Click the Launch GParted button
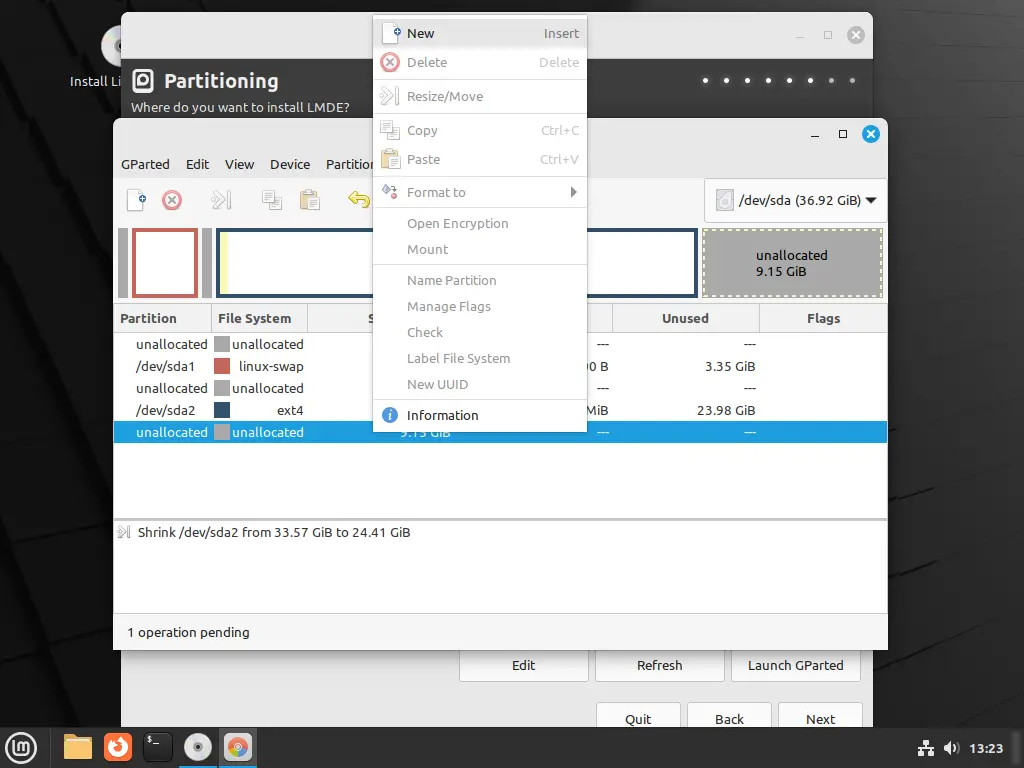The width and height of the screenshot is (1024, 768). pos(795,665)
